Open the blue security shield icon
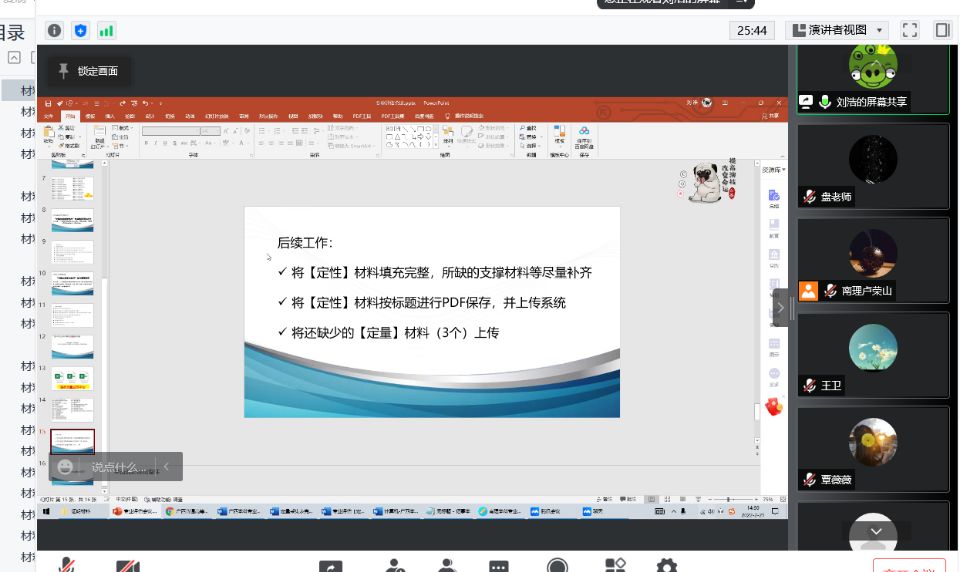 (80, 30)
